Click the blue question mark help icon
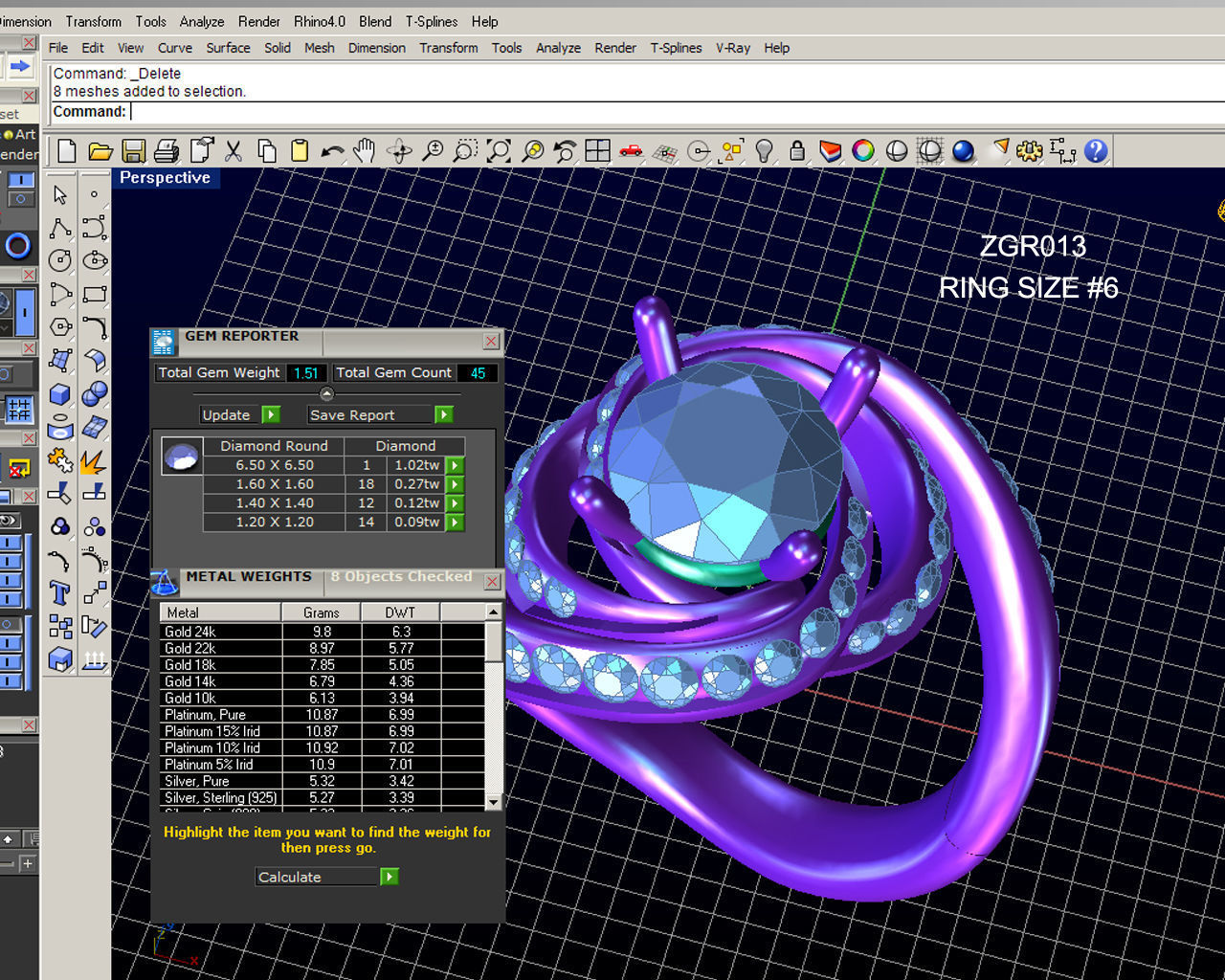Viewport: 1225px width, 980px height. 1096,150
